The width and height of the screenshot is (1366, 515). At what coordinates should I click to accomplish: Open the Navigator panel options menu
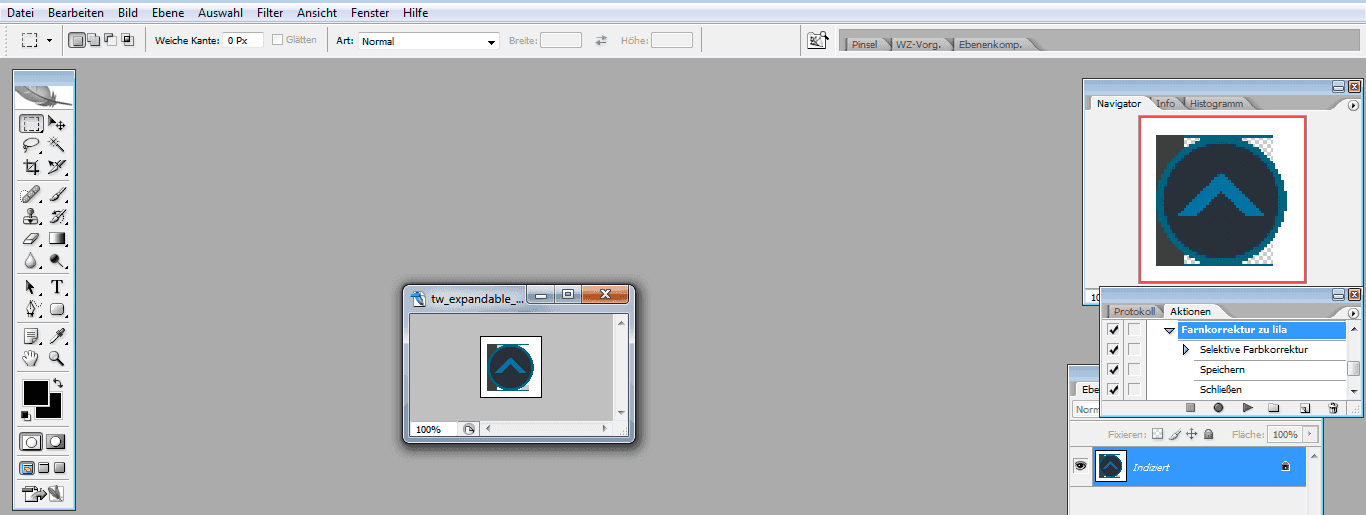point(1353,104)
